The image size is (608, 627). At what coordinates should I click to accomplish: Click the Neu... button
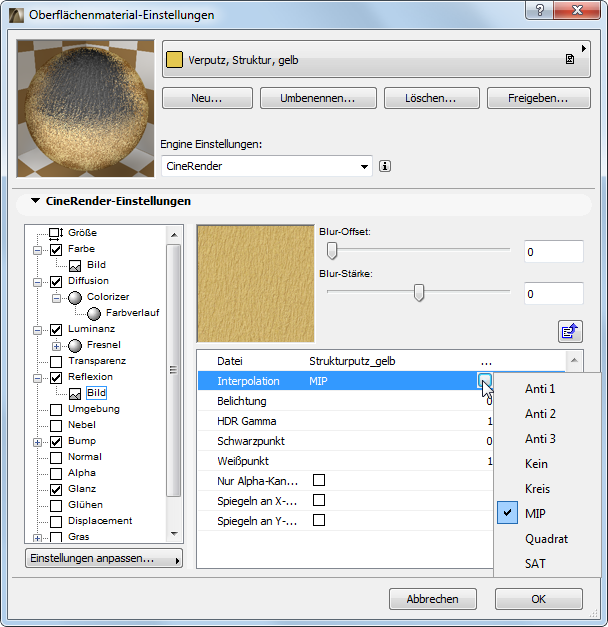tap(207, 98)
